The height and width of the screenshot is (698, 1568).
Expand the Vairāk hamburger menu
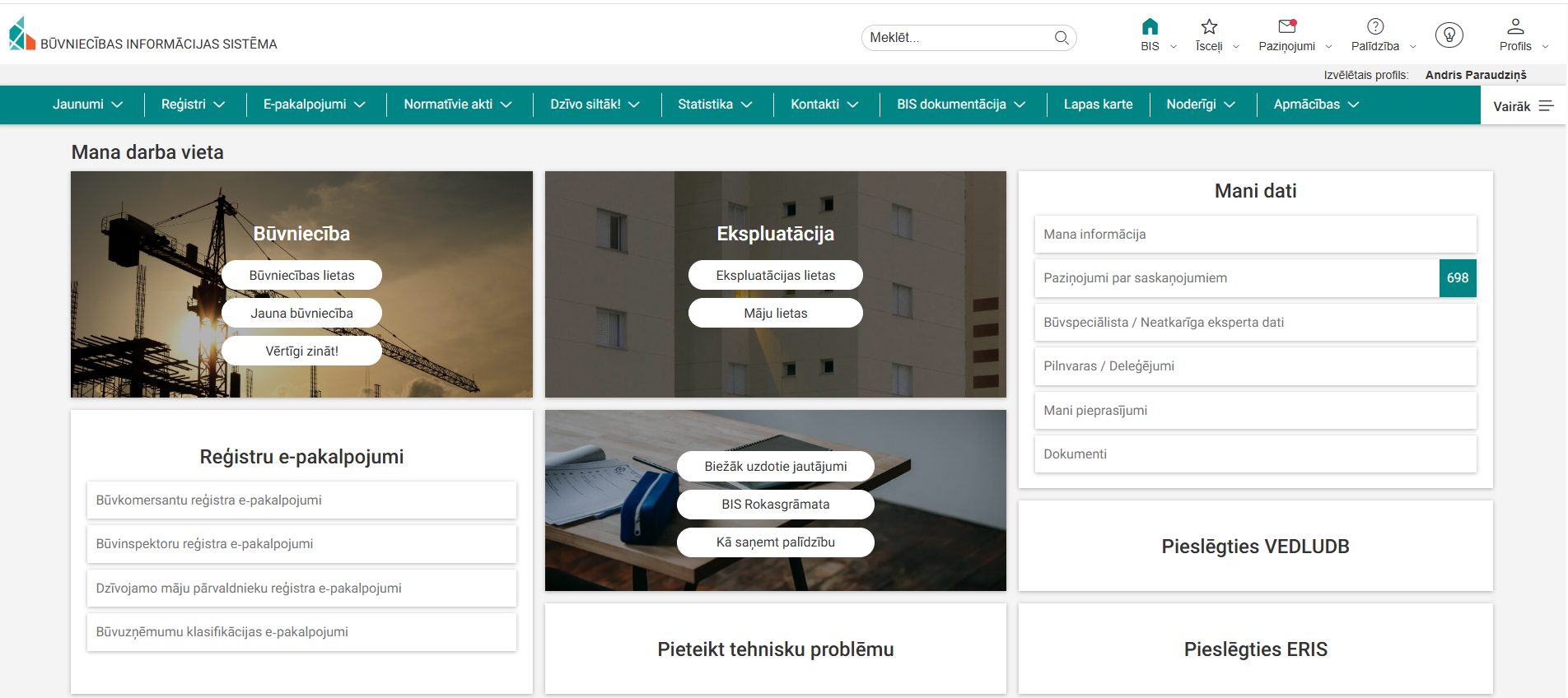click(1523, 106)
